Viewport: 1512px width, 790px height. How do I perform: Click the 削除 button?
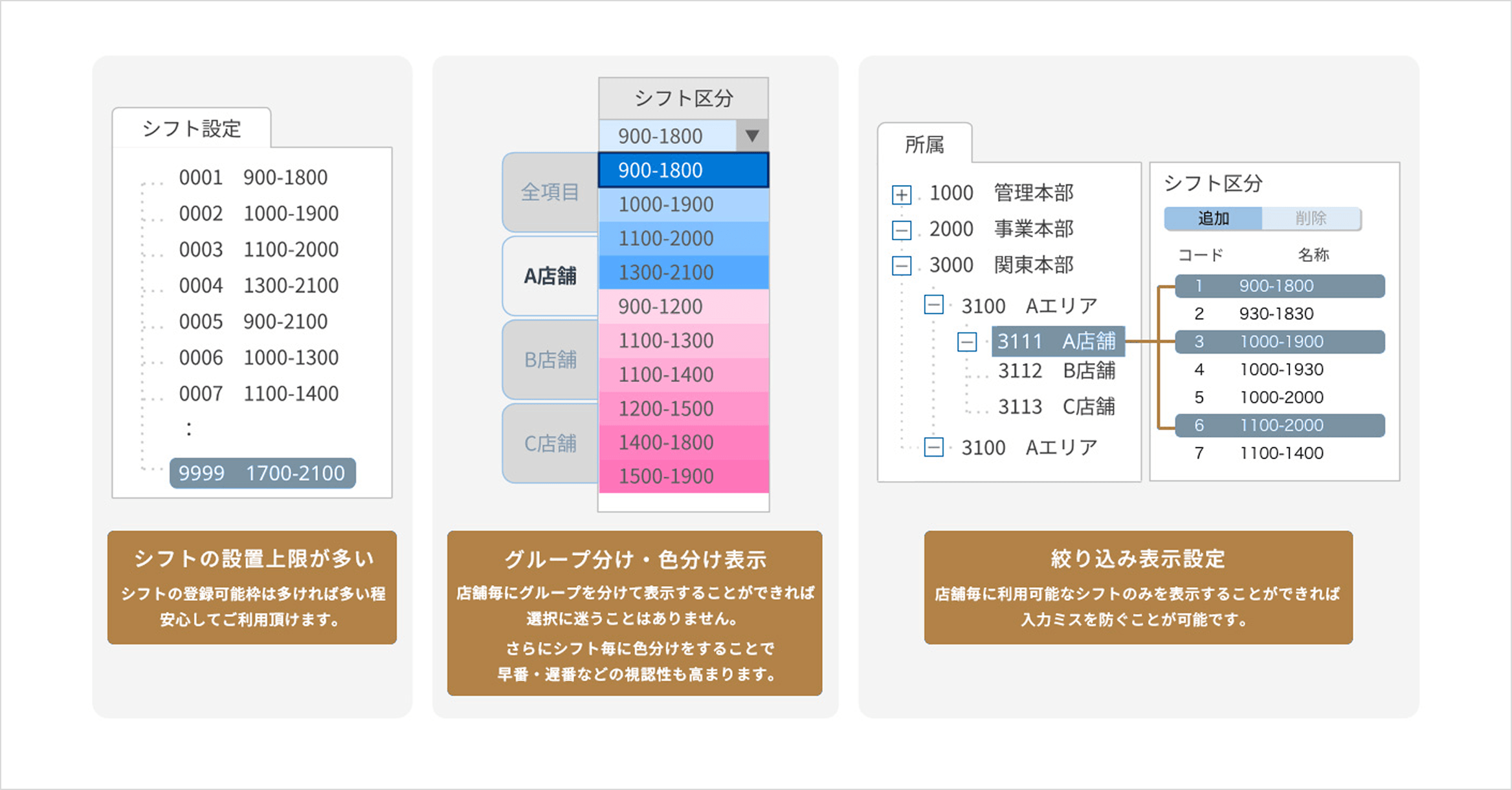tap(1311, 218)
